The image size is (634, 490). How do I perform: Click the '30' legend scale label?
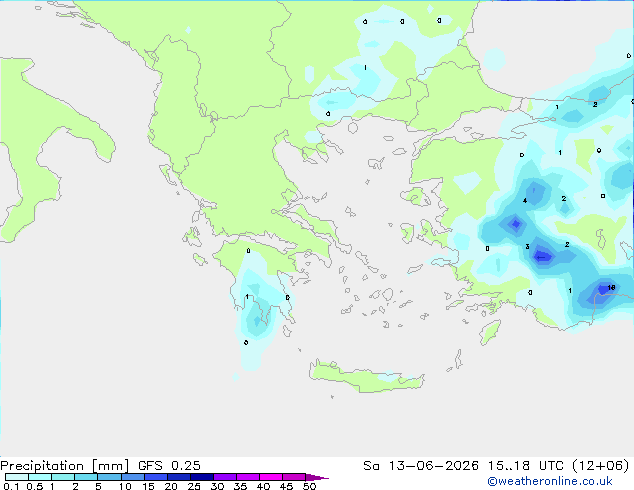click(x=217, y=486)
